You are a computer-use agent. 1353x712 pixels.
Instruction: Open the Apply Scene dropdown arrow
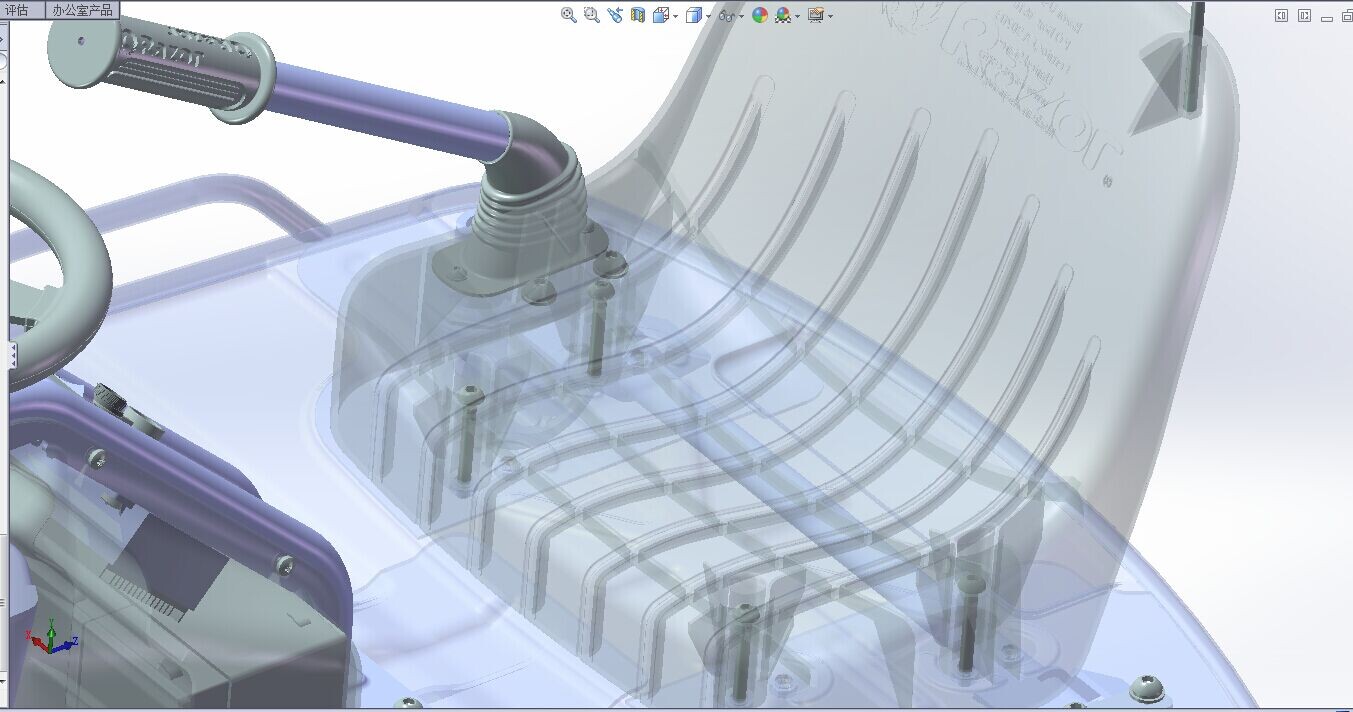(x=797, y=16)
